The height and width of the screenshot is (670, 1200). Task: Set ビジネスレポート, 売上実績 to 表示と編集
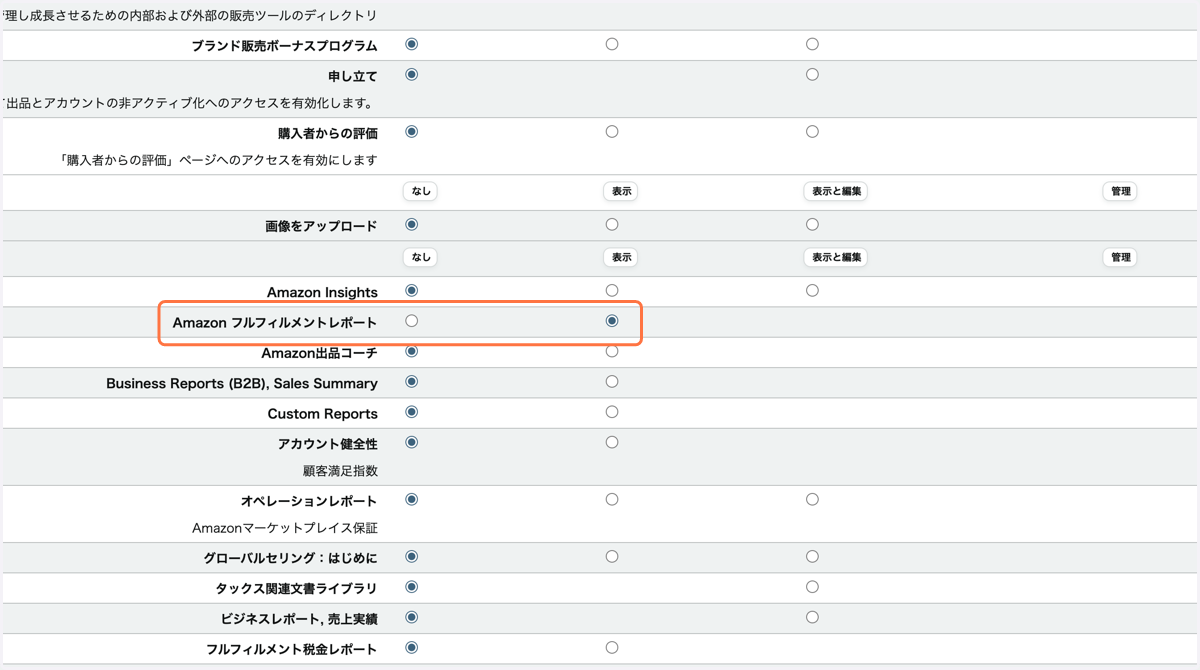tap(812, 617)
